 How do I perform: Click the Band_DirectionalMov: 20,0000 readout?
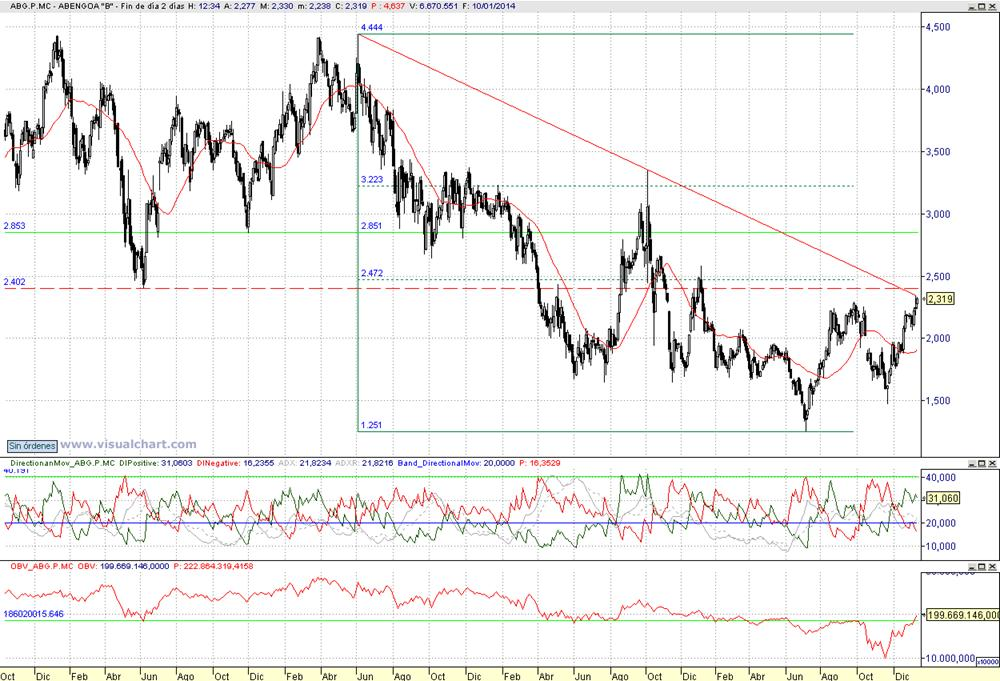(456, 463)
